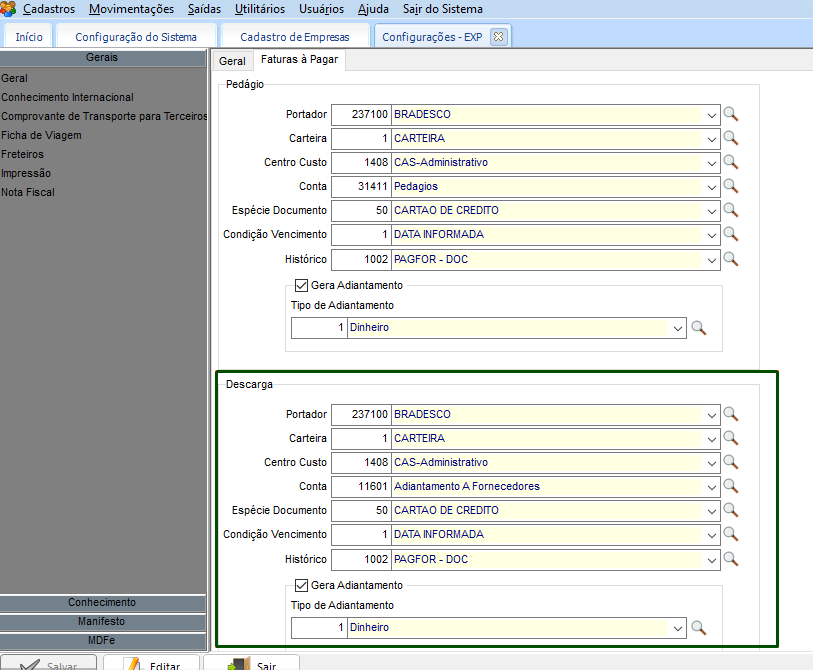Click Pedágio Conta code field 31411
Image resolution: width=813 pixels, height=670 pixels.
click(x=361, y=187)
